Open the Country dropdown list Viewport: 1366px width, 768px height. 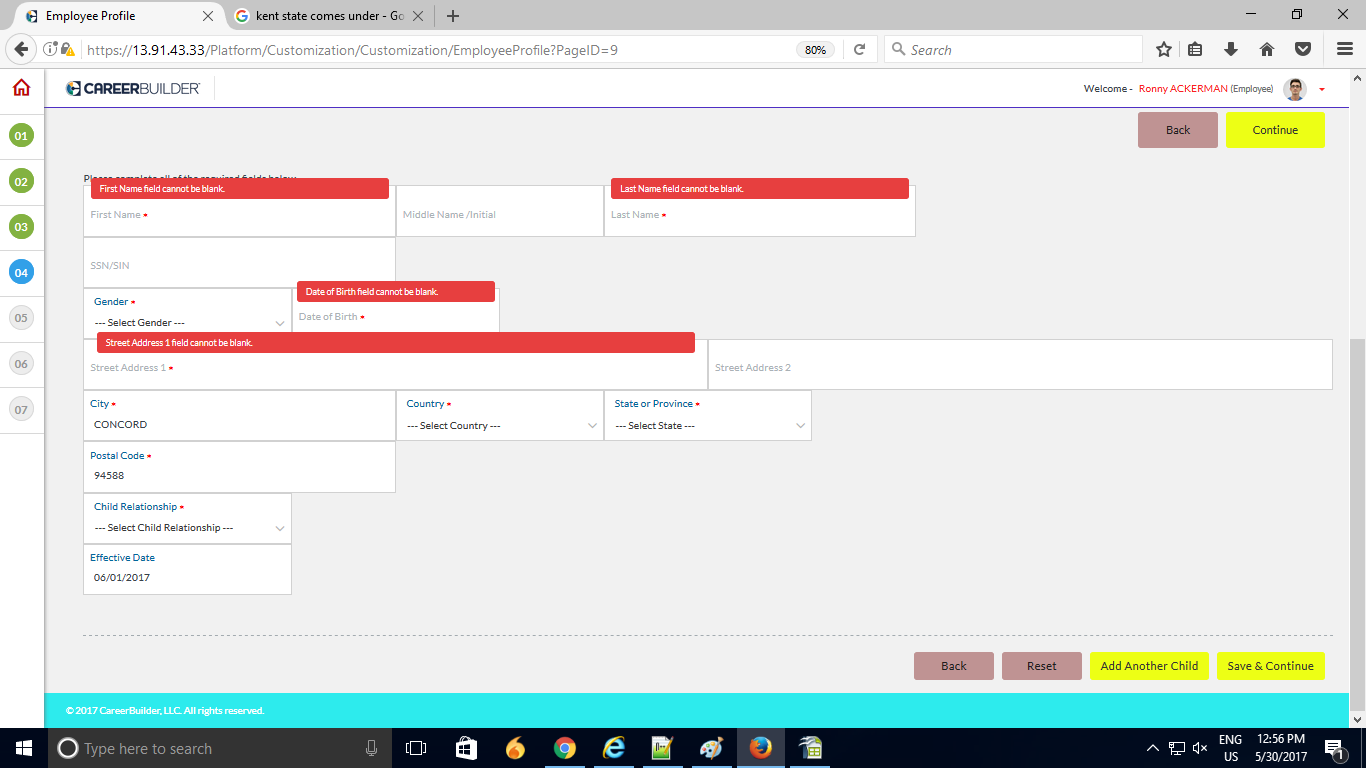pyautogui.click(x=500, y=425)
